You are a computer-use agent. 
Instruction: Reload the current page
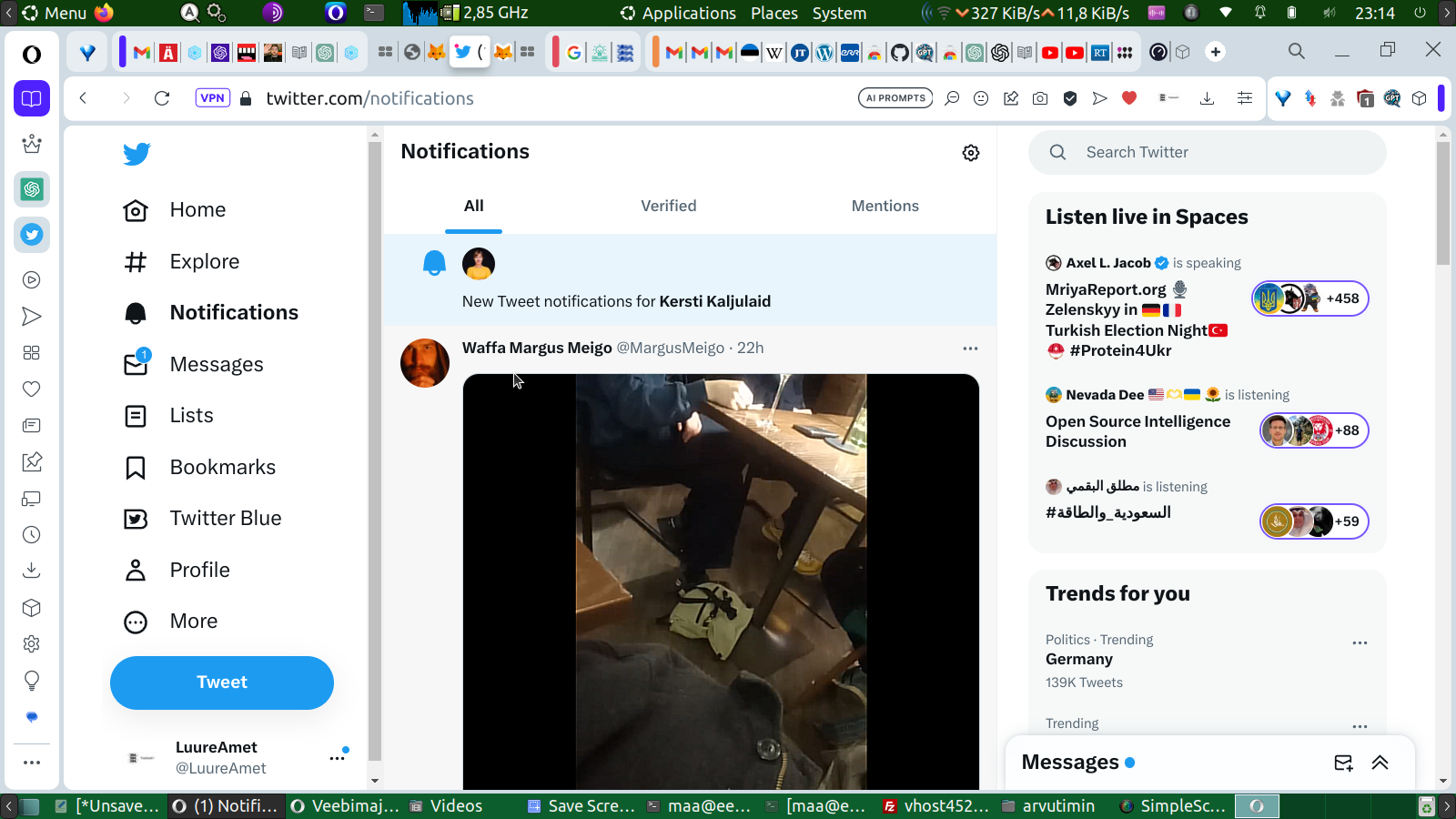click(x=162, y=98)
